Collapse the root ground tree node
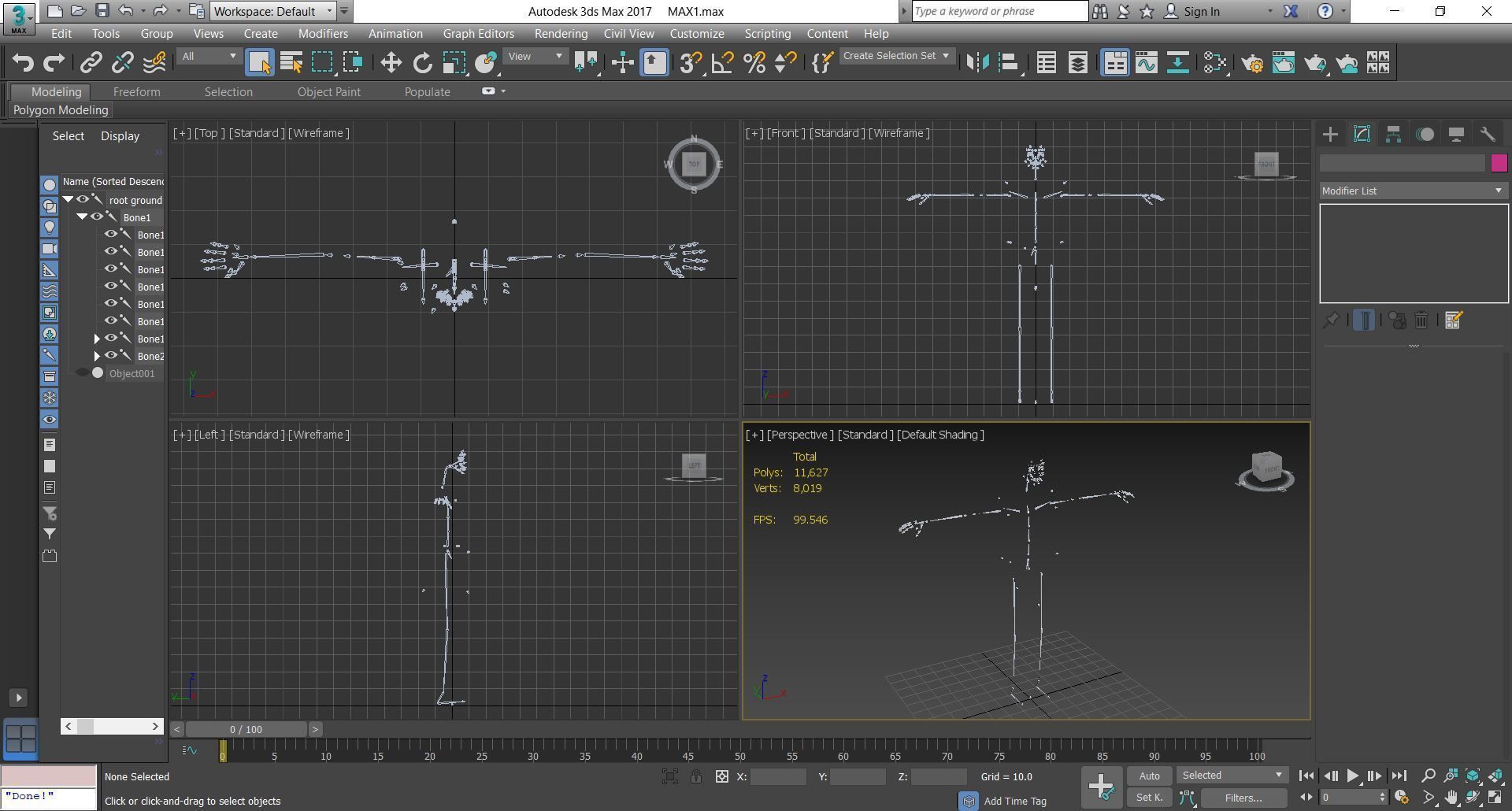 click(69, 200)
